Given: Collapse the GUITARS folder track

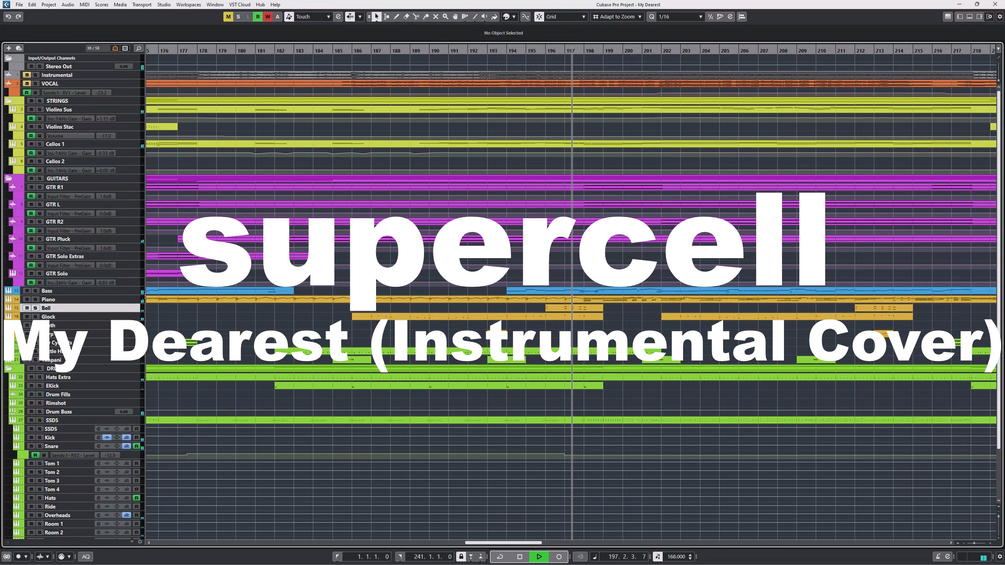Looking at the screenshot, I should coord(9,178).
